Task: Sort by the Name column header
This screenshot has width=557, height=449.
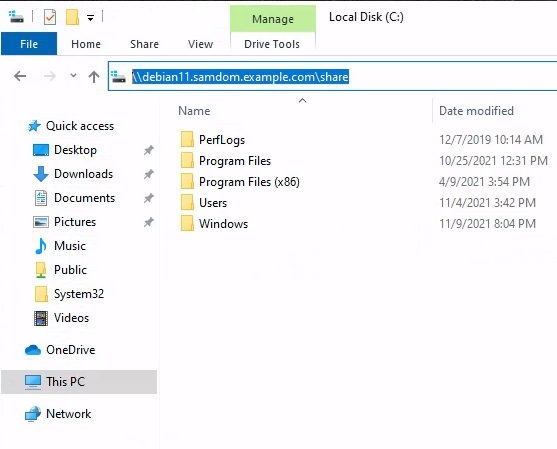Action: tap(194, 111)
